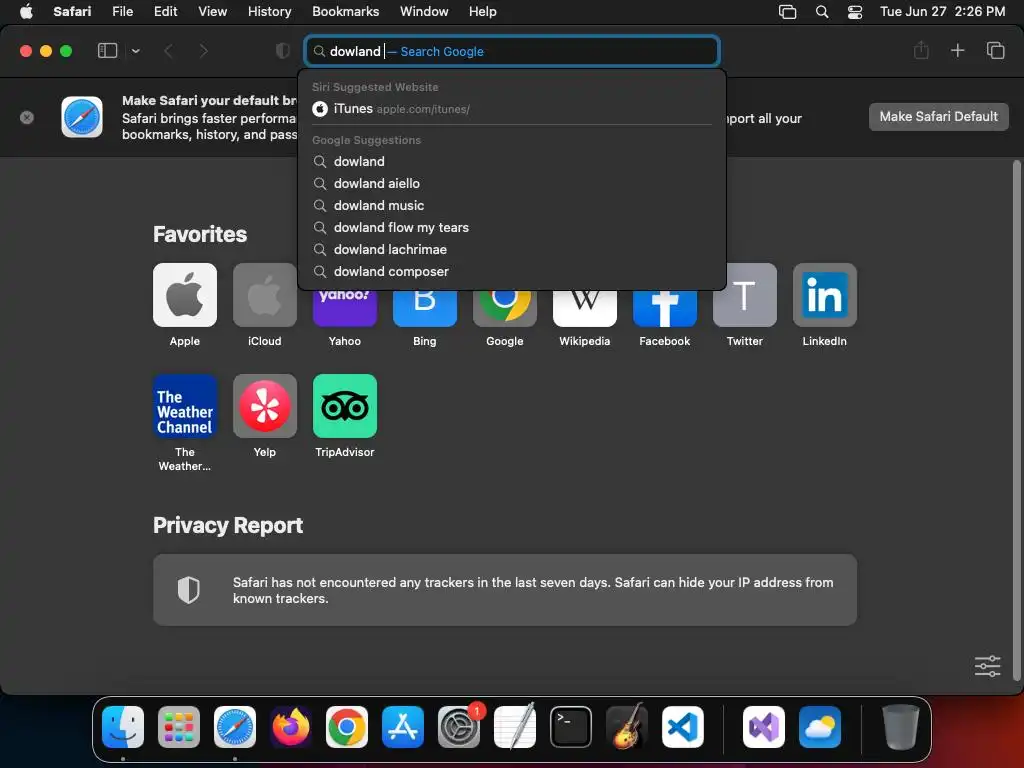Image resolution: width=1024 pixels, height=768 pixels.
Task: Open the Safari menu
Action: point(72,11)
